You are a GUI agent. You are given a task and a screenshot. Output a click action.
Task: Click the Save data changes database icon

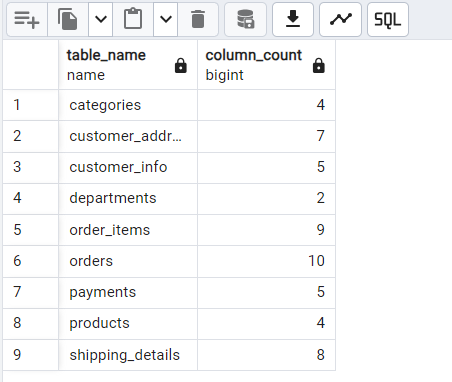click(245, 19)
